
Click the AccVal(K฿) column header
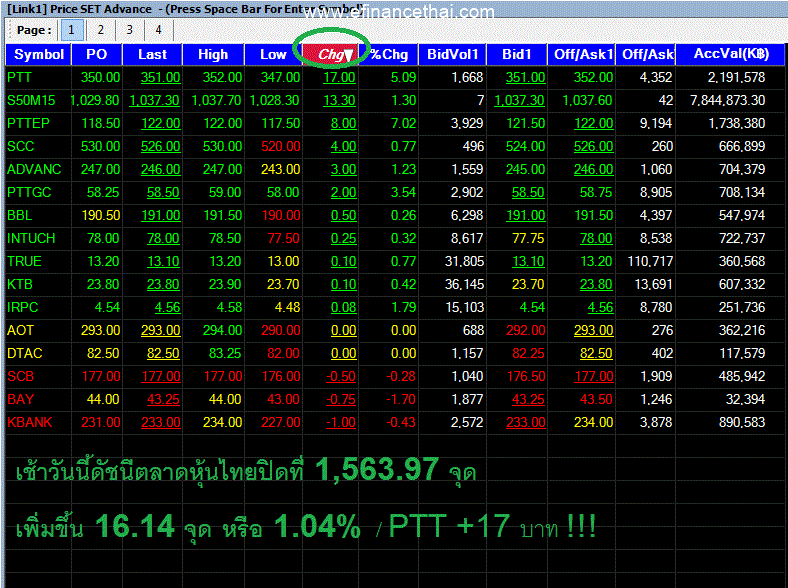click(x=731, y=54)
